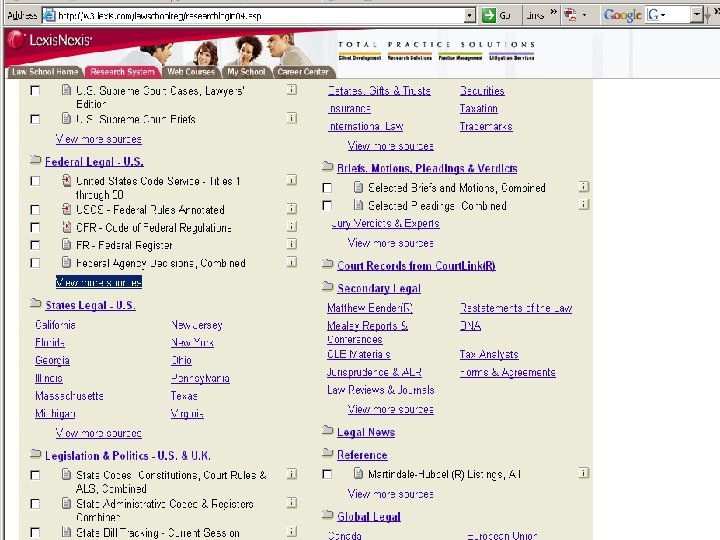This screenshot has width=720, height=540.
Task: Show info for CFR Code of Federal Regulations
Action: coord(292,226)
